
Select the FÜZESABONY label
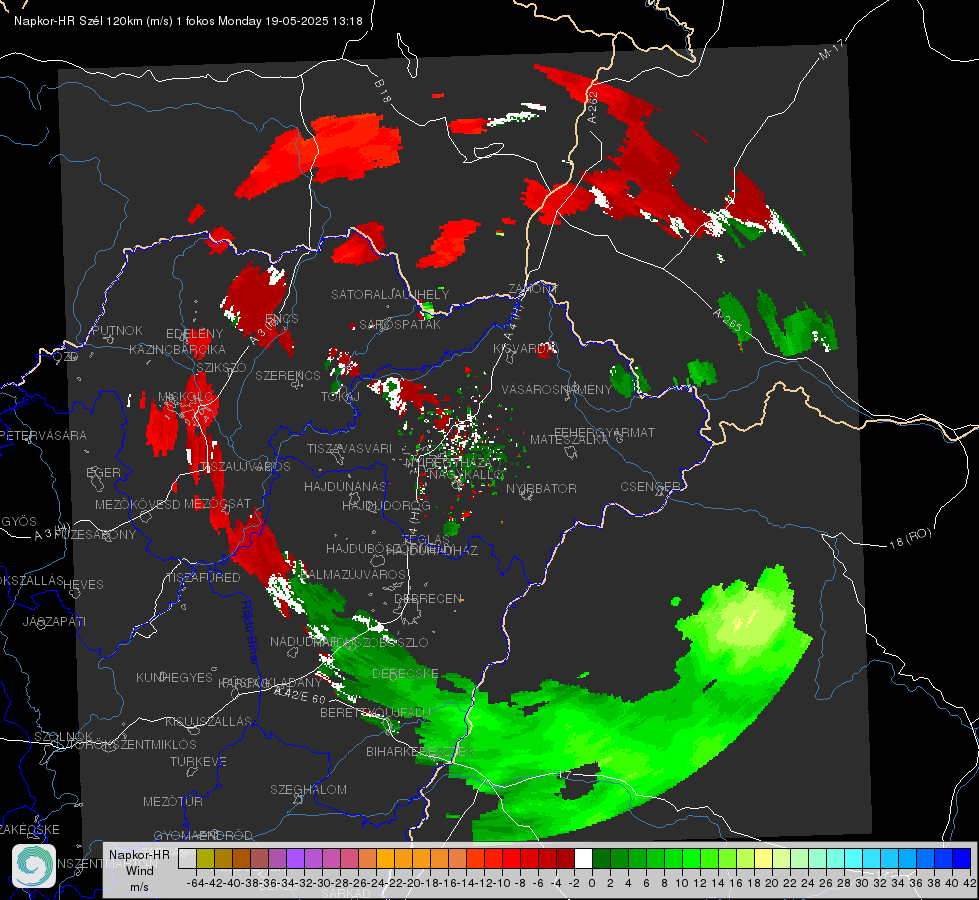(x=96, y=535)
